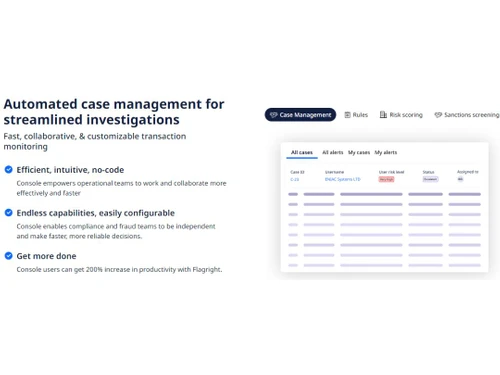Click the Status column header
Screen dimensions: 500x375
(x=429, y=172)
